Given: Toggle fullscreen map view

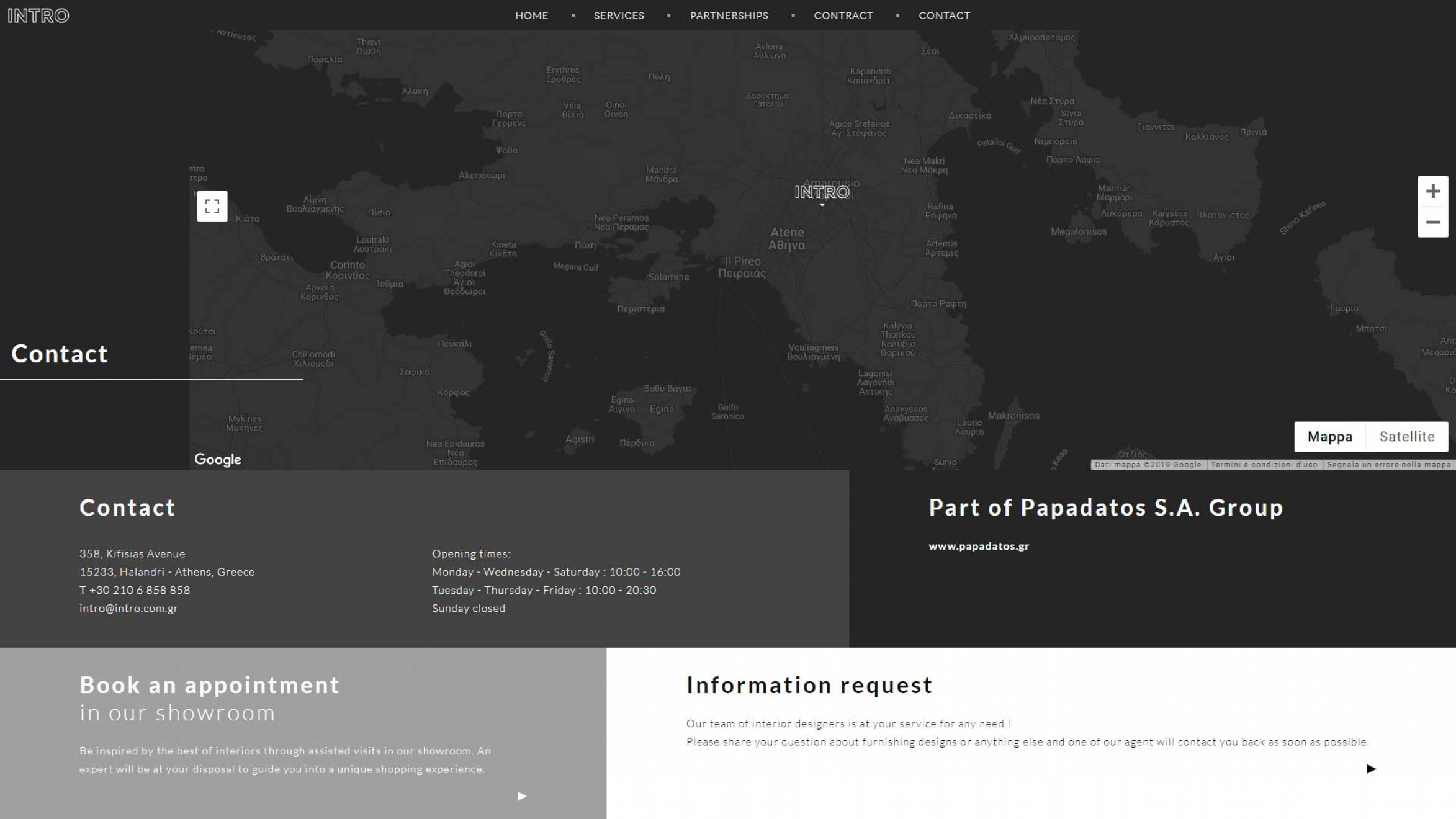Looking at the screenshot, I should pyautogui.click(x=212, y=206).
